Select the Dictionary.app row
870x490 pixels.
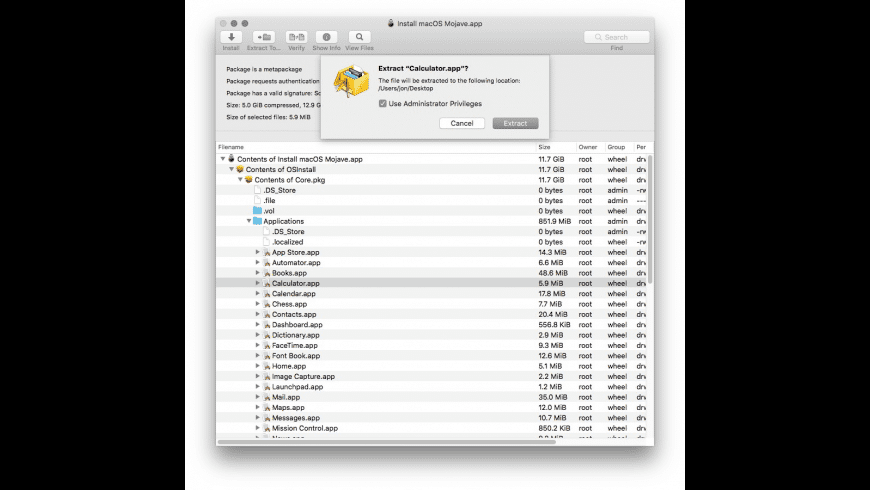pos(432,335)
